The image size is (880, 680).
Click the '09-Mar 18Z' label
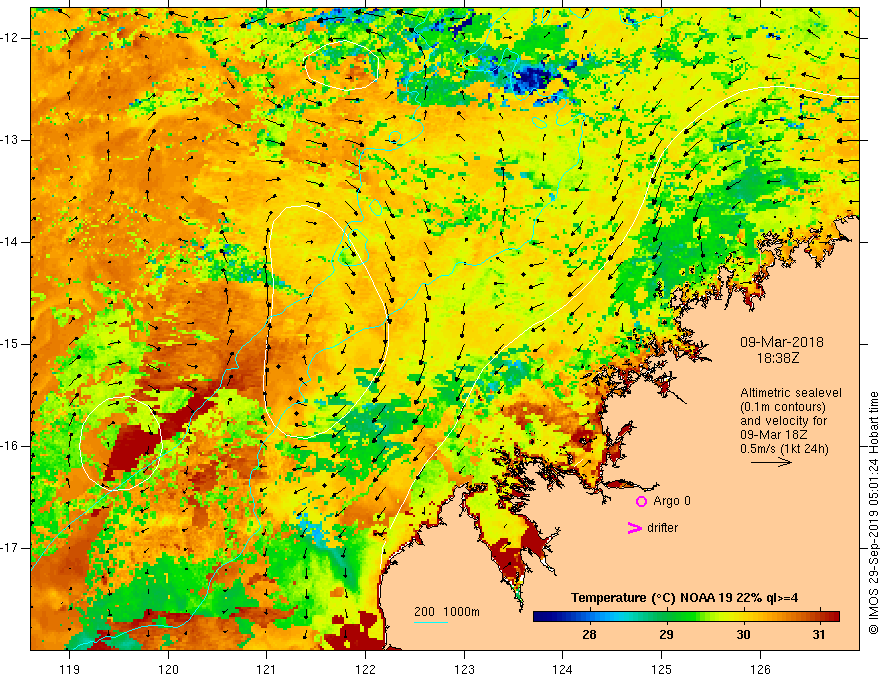tap(773, 435)
